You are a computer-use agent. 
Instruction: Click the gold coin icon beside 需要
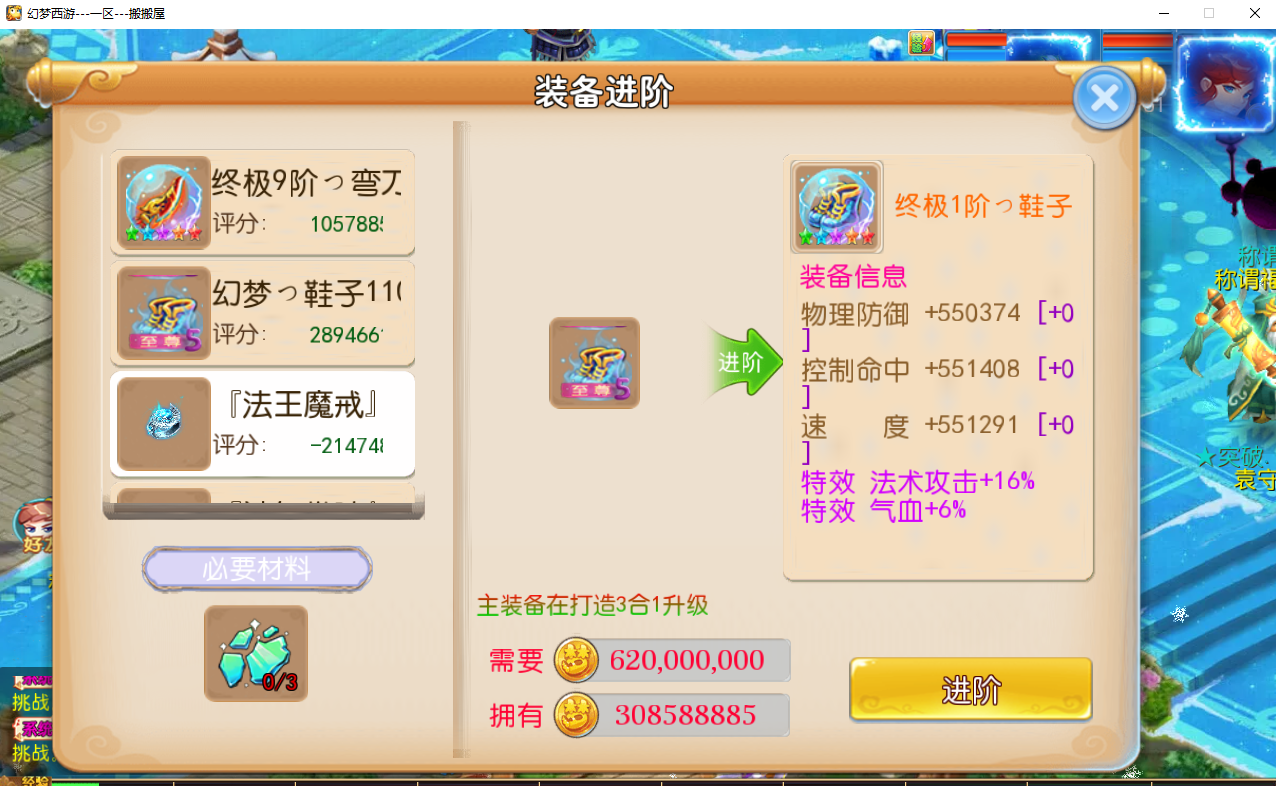point(576,660)
